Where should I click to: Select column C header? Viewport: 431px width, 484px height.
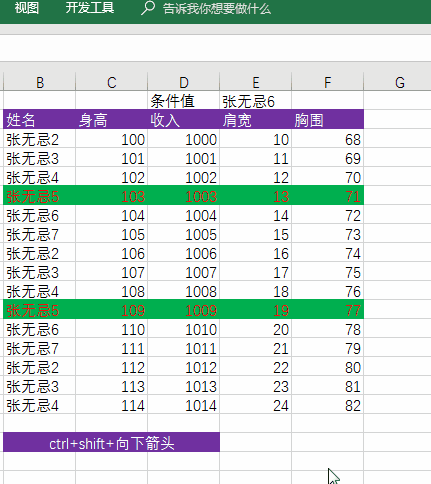click(112, 82)
